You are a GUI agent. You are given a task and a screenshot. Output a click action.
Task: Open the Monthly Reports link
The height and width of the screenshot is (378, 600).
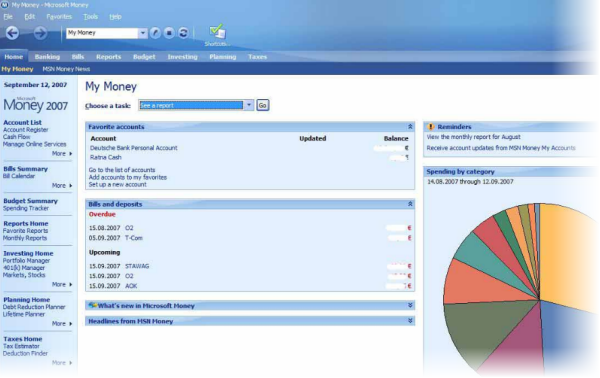tap(25, 238)
